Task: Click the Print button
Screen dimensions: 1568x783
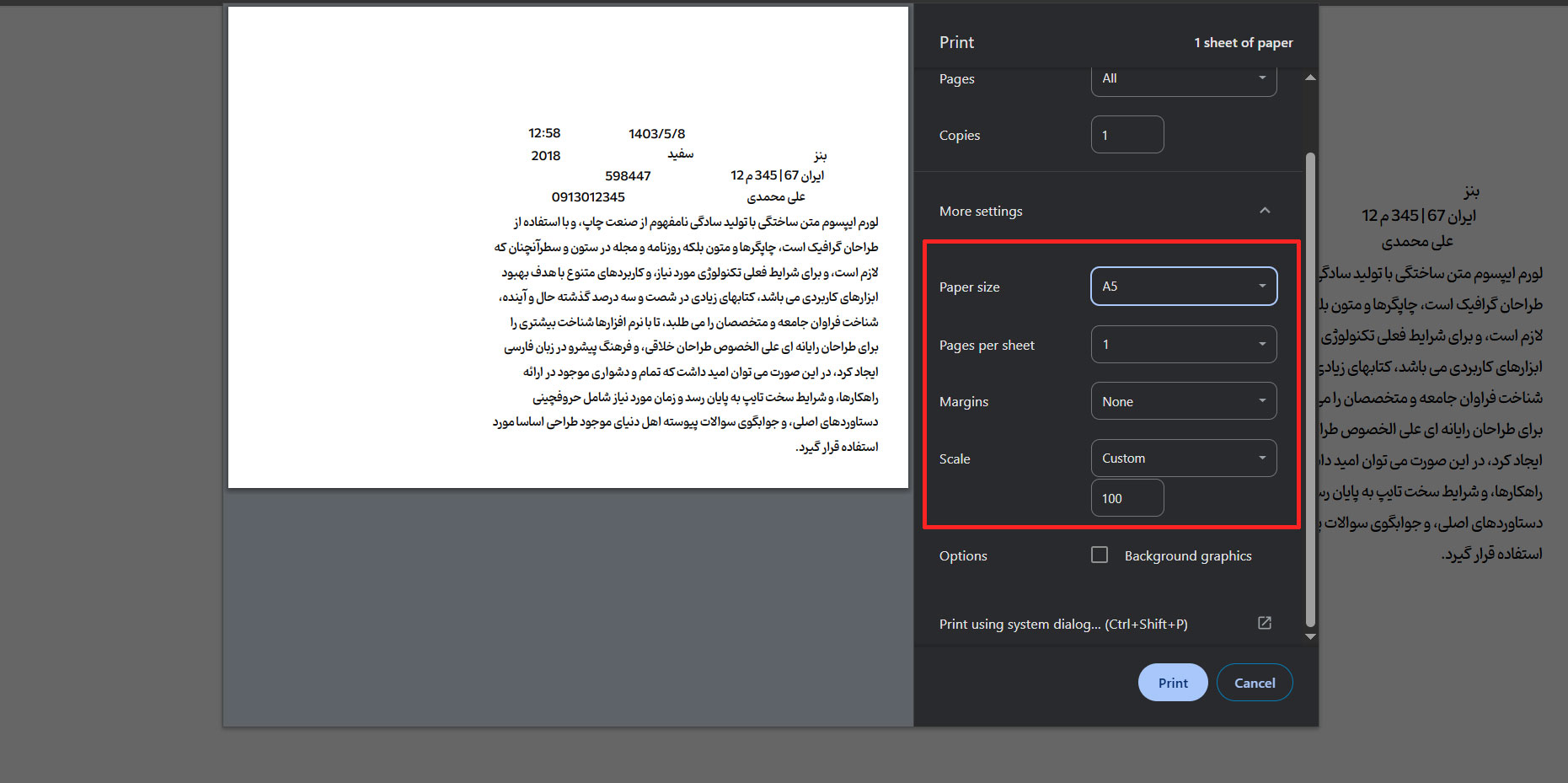Action: 1172,682
